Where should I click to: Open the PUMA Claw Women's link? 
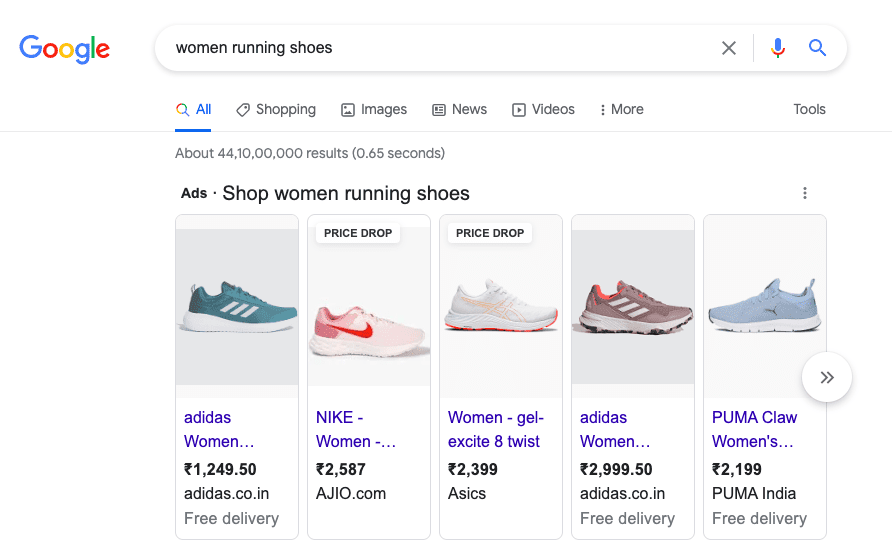tap(754, 429)
